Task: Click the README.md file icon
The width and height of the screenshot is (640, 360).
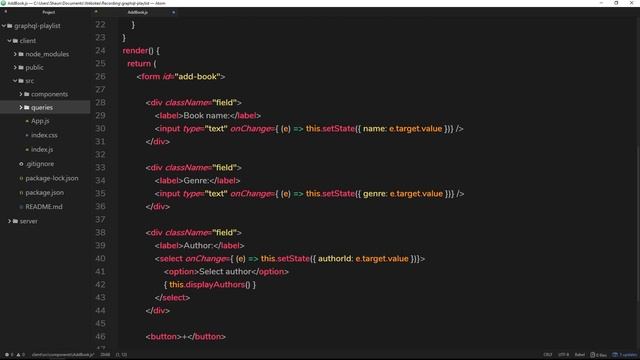Action: pyautogui.click(x=21, y=207)
